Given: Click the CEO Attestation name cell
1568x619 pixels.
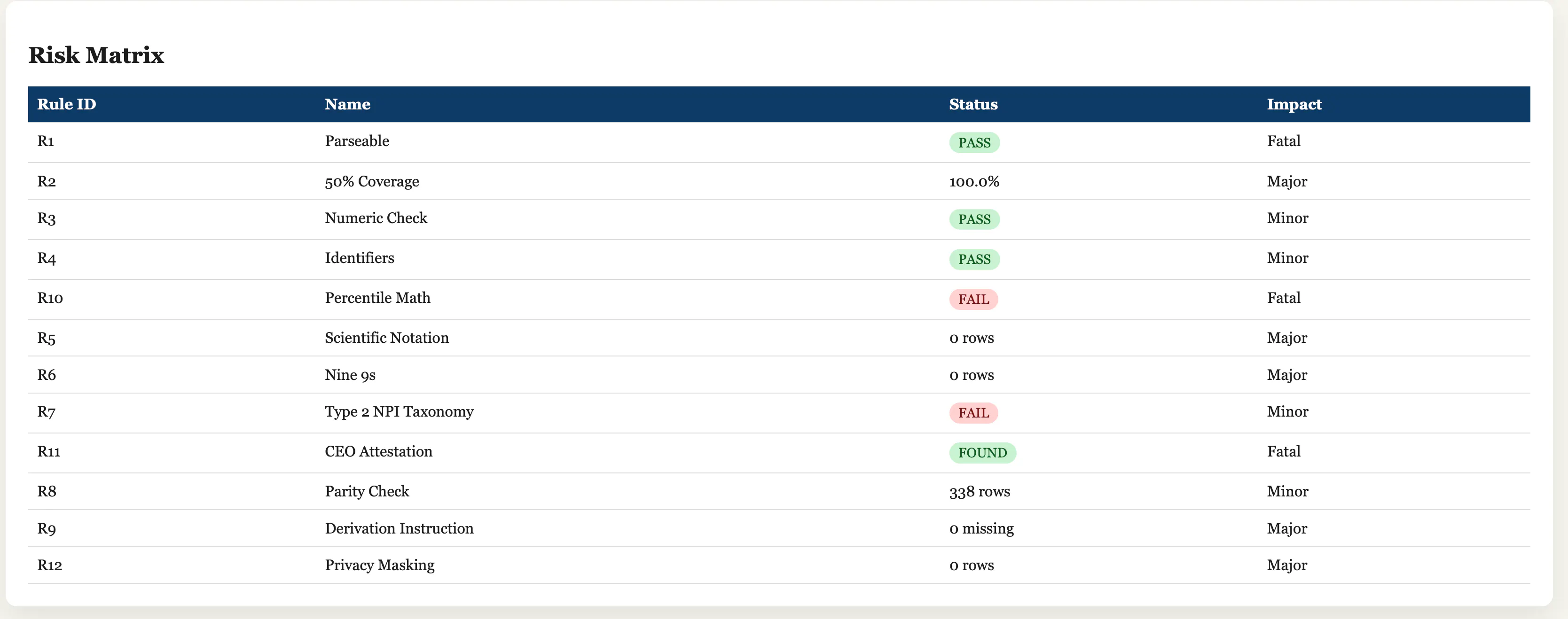Looking at the screenshot, I should [378, 451].
